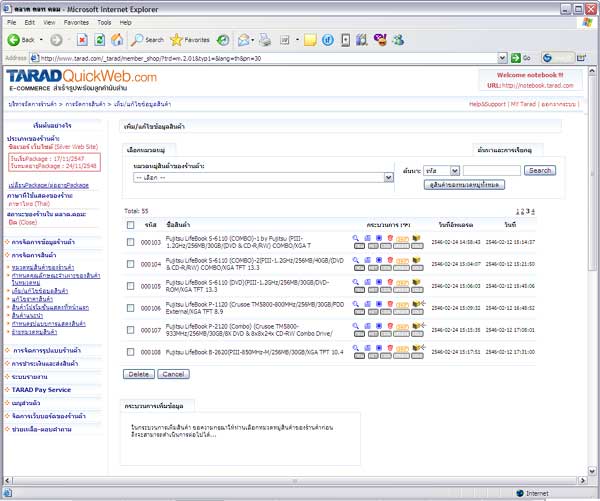This screenshot has height=501, width=600.
Task: Click the package box icon for product 000103
Action: 416,238
